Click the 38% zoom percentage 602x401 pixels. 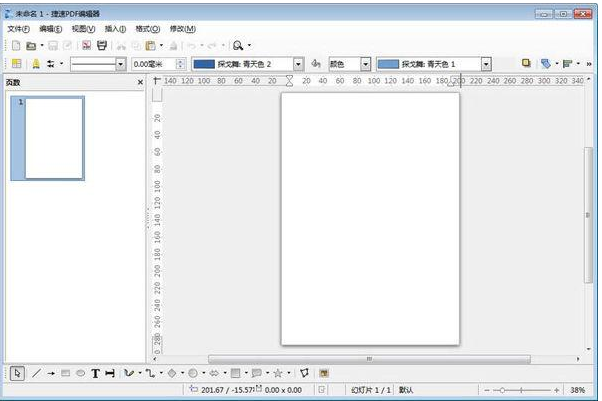click(578, 390)
